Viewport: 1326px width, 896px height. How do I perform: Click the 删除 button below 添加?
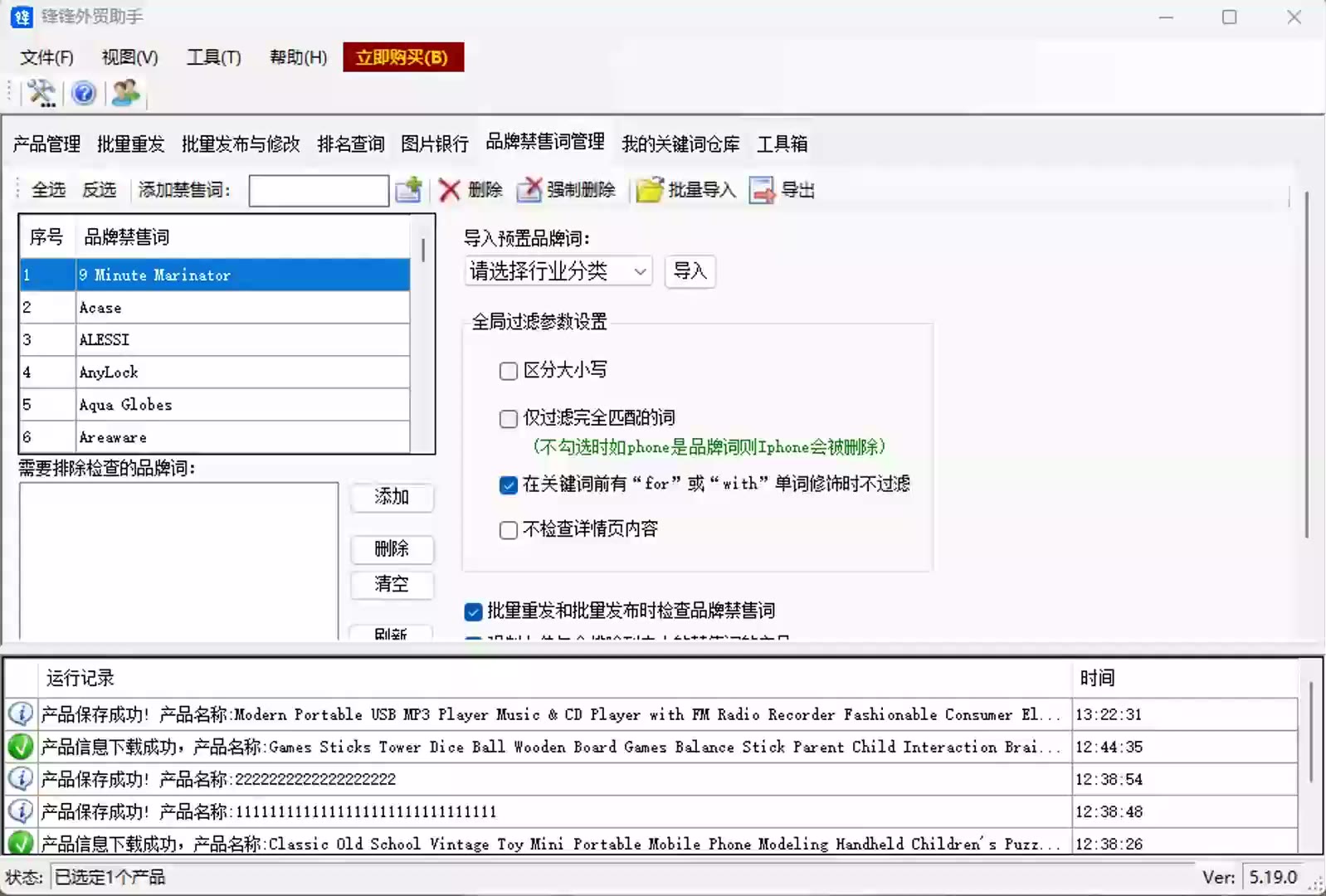[392, 549]
